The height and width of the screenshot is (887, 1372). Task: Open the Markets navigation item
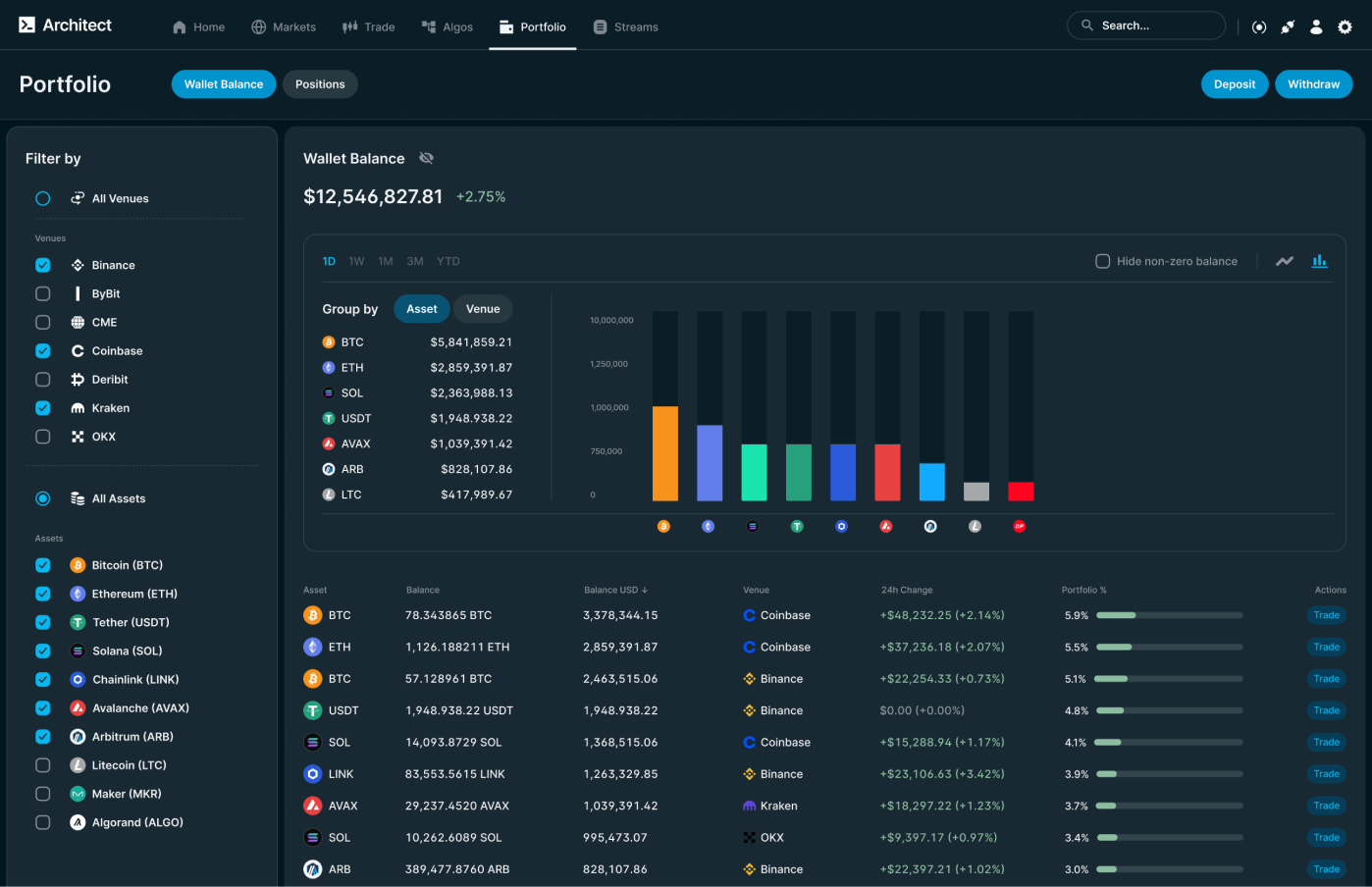coord(284,26)
